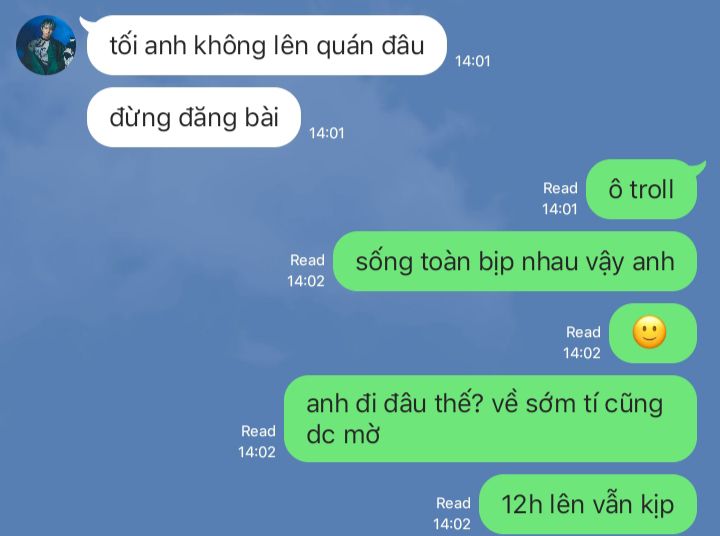Click the smiley face emoji message
720x536 pixels.
pyautogui.click(x=652, y=333)
